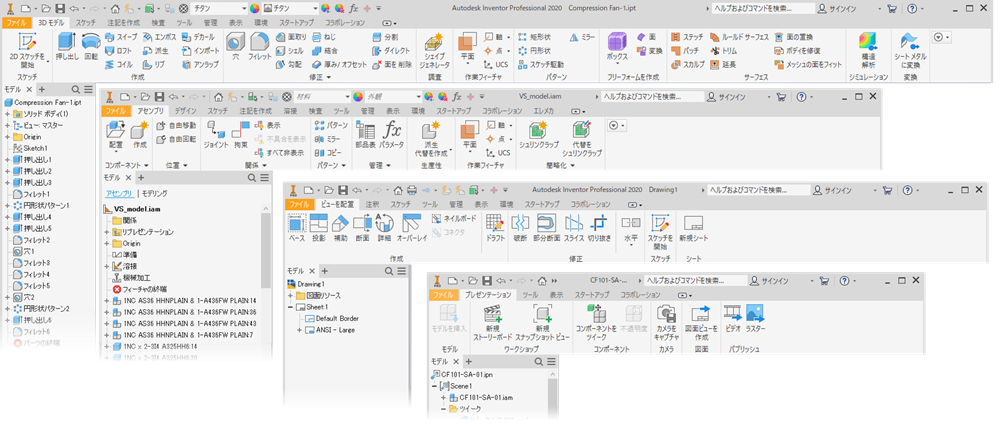Click the シェル shell tool
Viewport: 1000px width, 424px height.
(290, 50)
